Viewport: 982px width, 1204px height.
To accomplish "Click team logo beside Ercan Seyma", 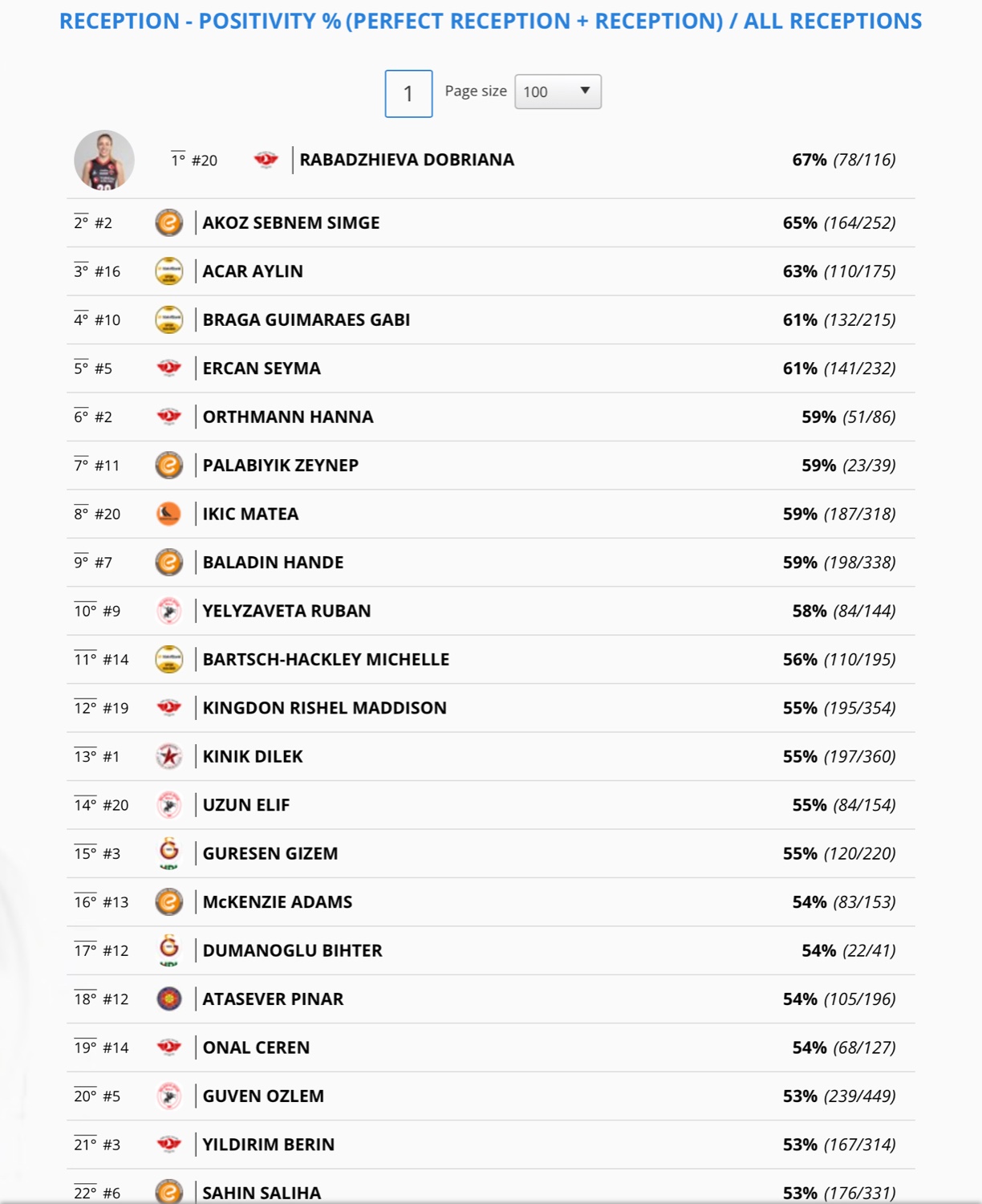I will pos(168,368).
